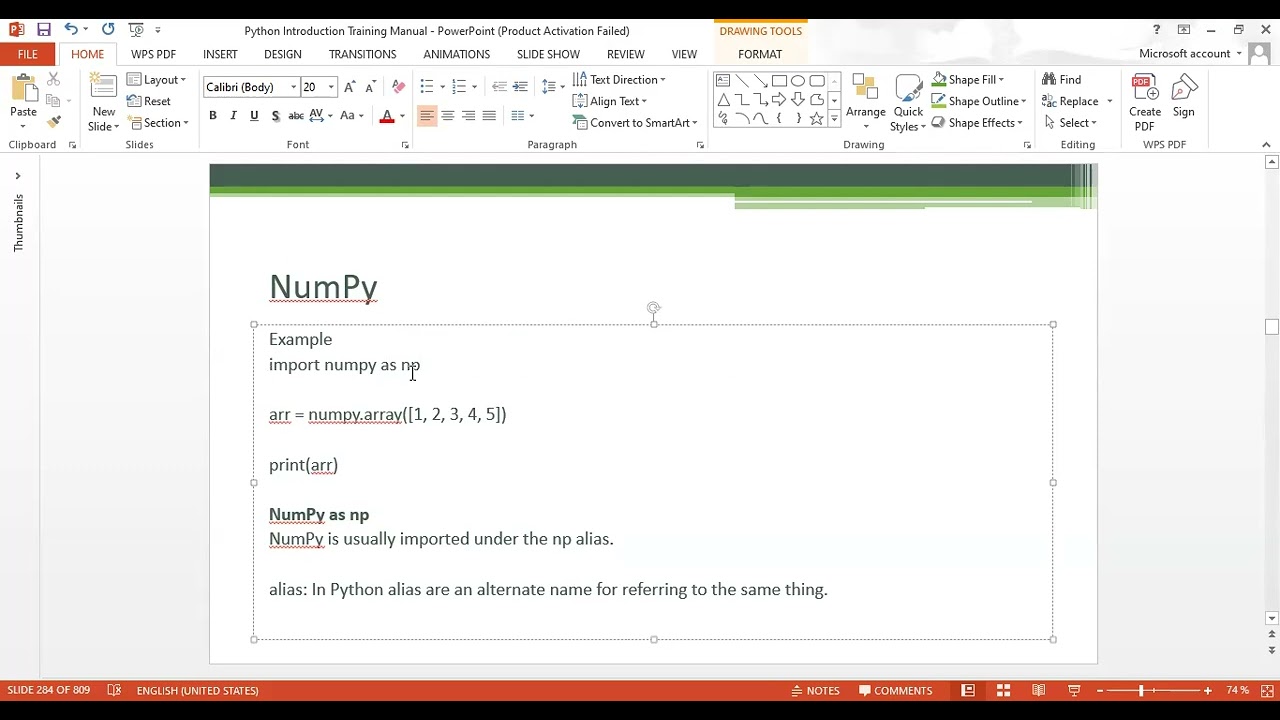Click the Find button
The height and width of the screenshot is (720, 1280).
(x=1061, y=80)
